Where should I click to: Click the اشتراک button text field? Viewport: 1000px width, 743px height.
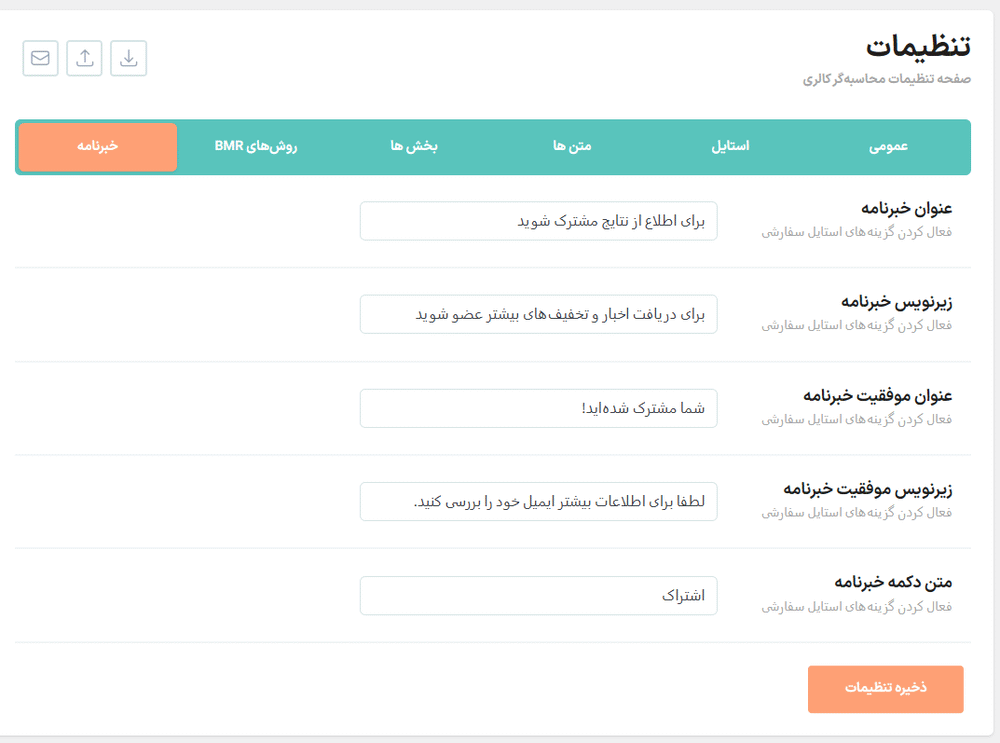(x=538, y=595)
